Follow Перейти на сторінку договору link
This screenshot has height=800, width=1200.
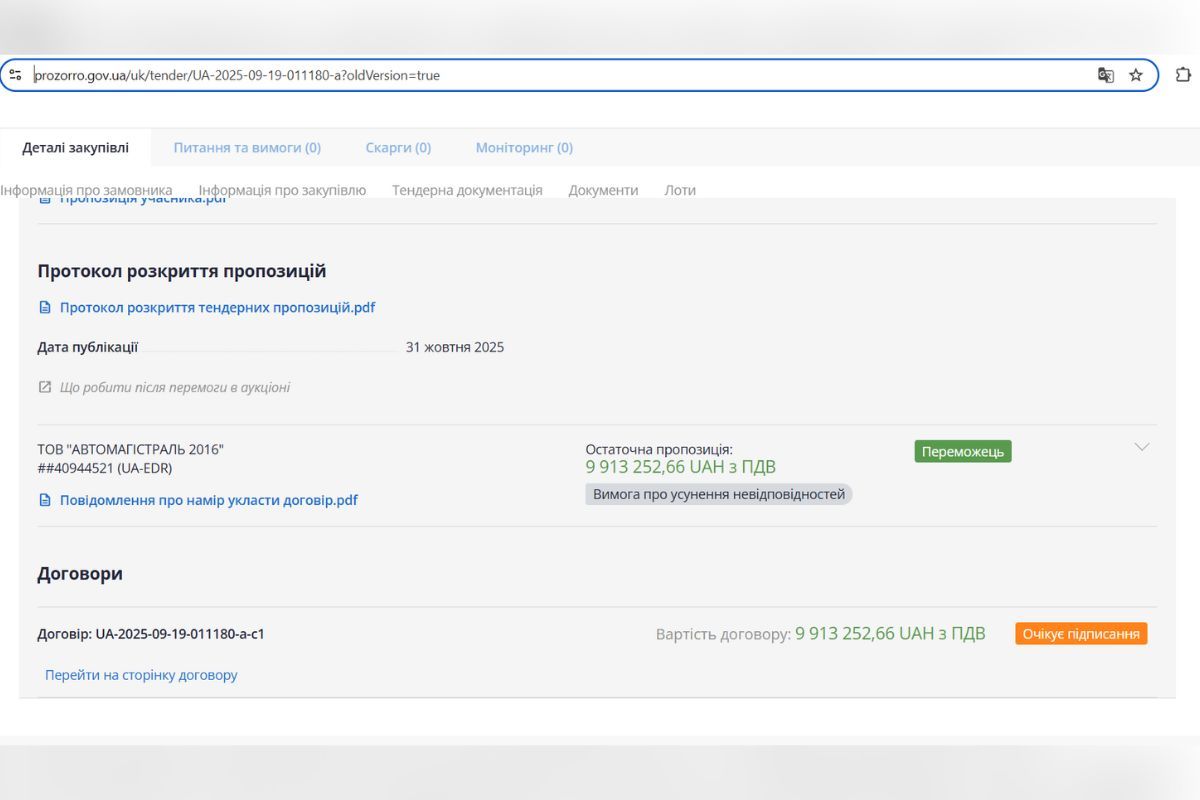(x=141, y=675)
